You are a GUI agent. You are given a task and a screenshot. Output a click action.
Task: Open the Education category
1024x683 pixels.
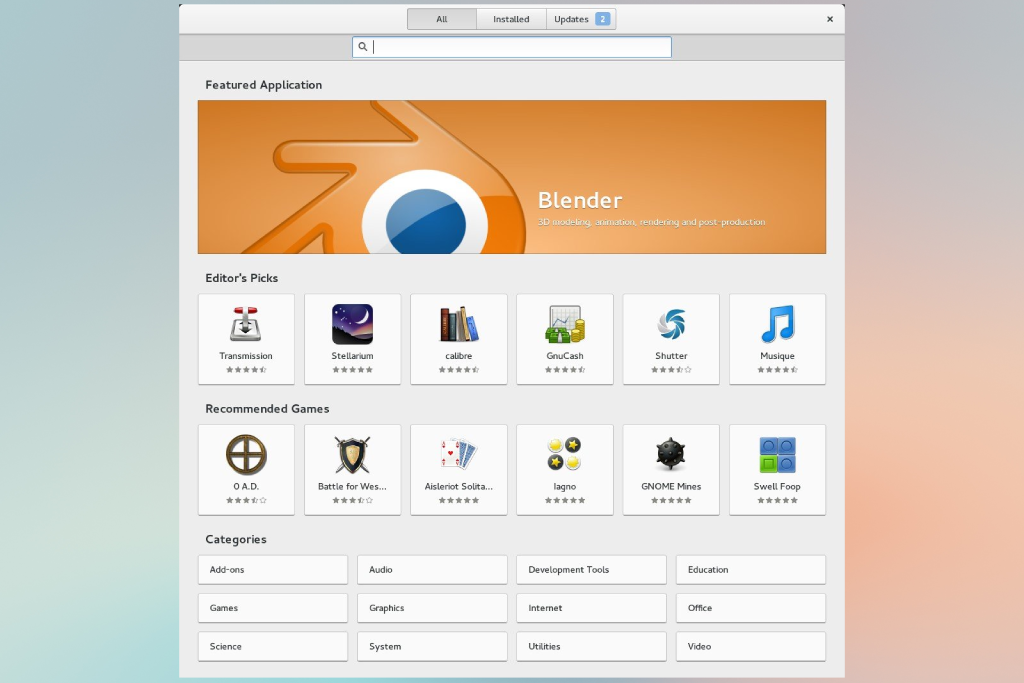(751, 569)
